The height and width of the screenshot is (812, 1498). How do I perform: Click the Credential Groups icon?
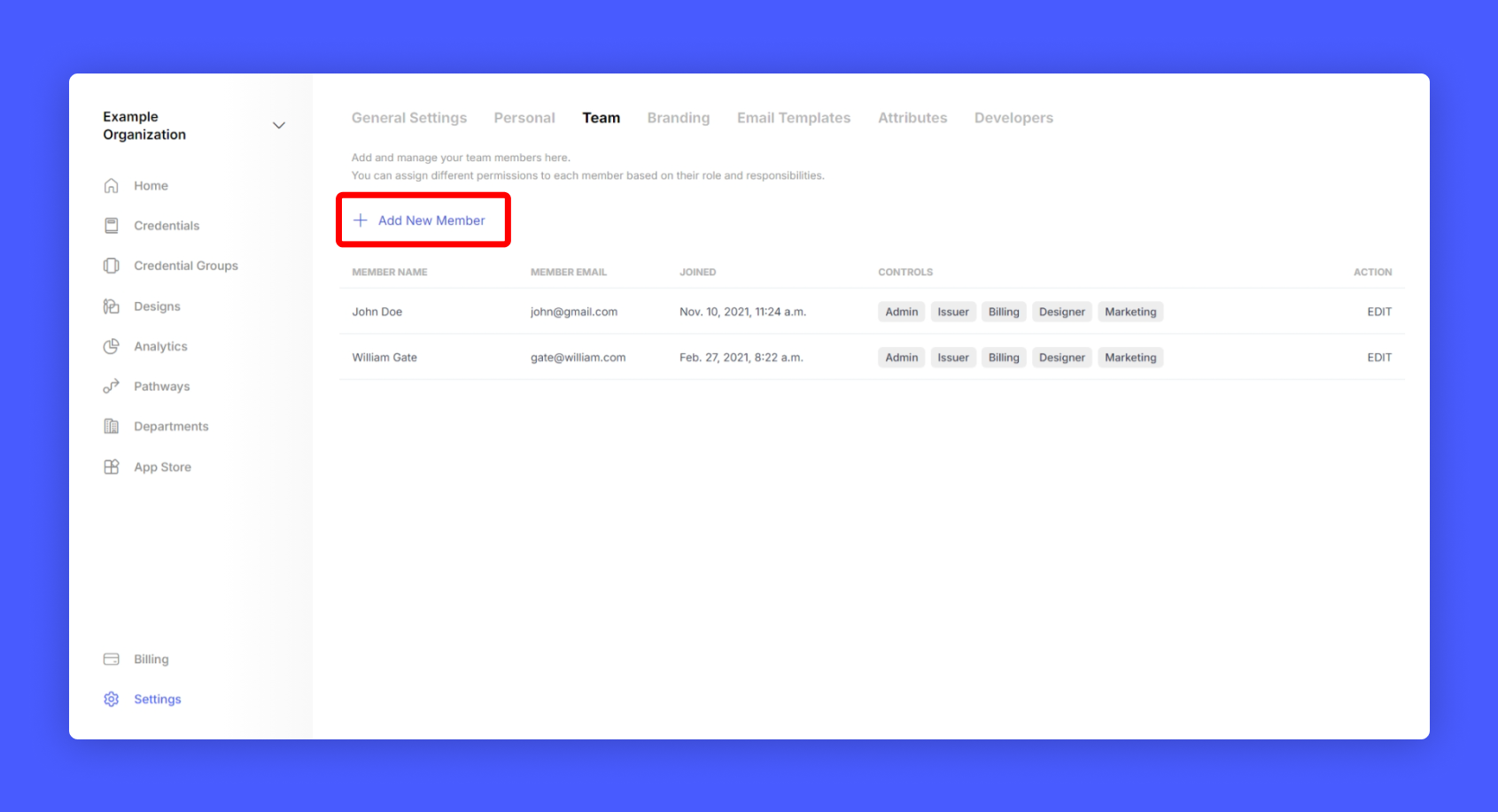(111, 266)
